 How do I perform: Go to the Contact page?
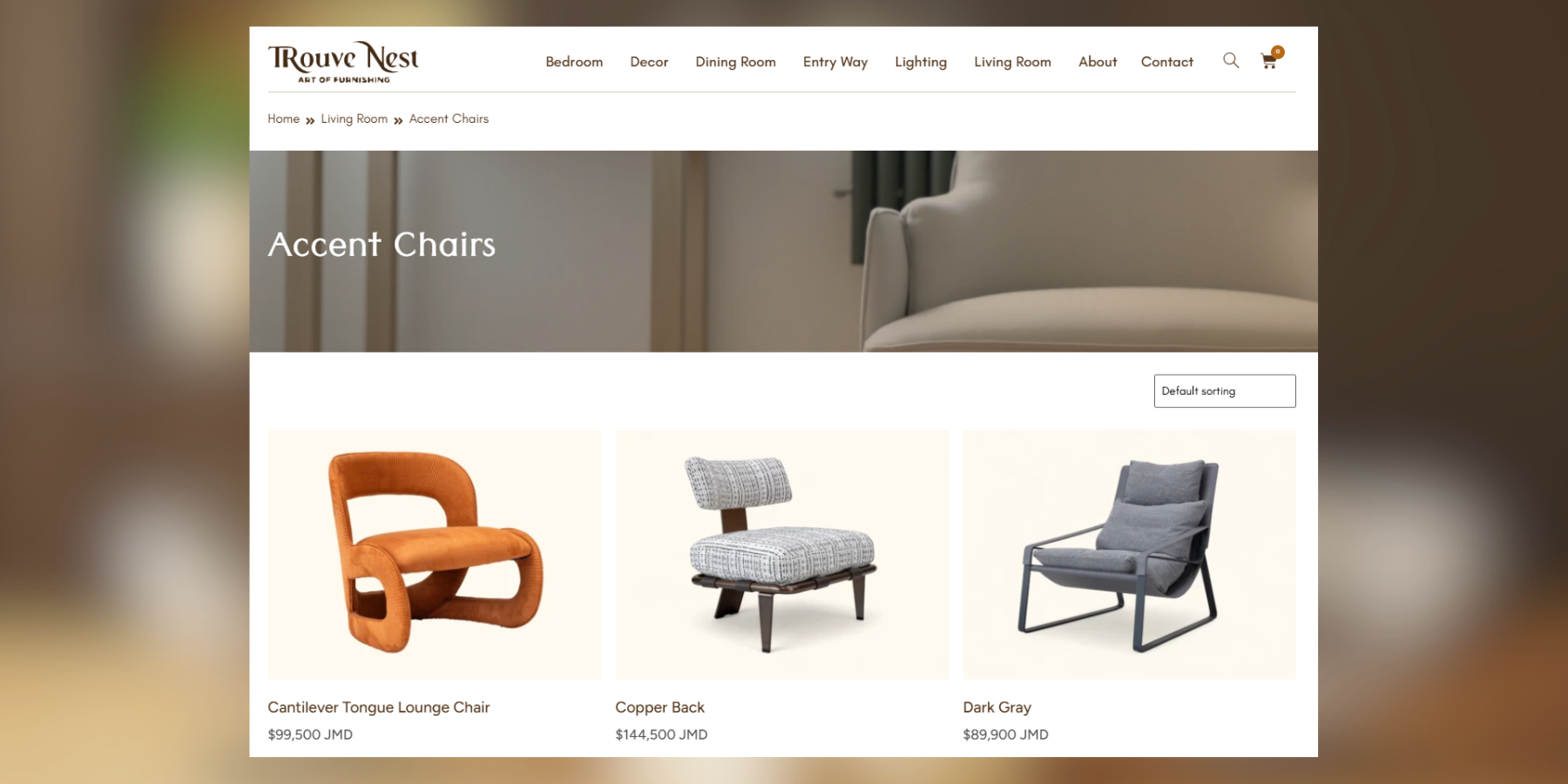click(x=1167, y=62)
